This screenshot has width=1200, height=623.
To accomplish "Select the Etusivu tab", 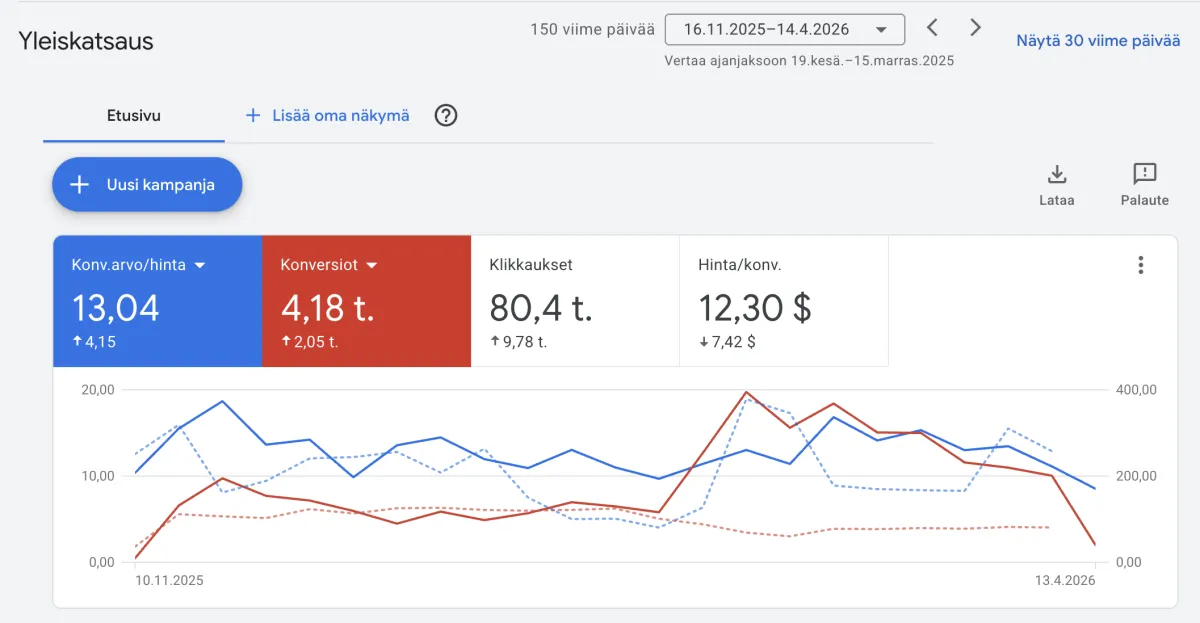I will pyautogui.click(x=134, y=115).
